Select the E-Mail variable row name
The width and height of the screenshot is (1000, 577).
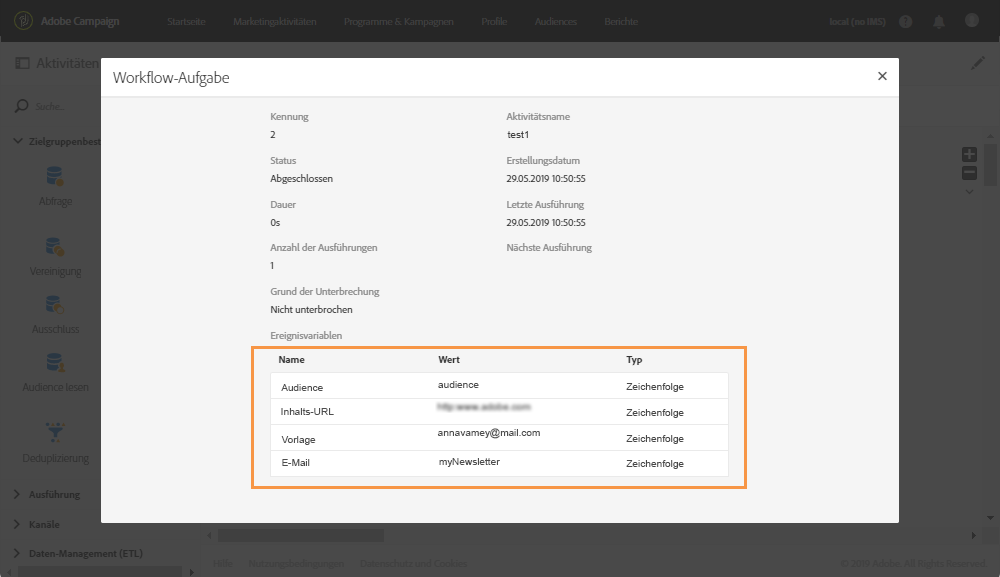(295, 463)
